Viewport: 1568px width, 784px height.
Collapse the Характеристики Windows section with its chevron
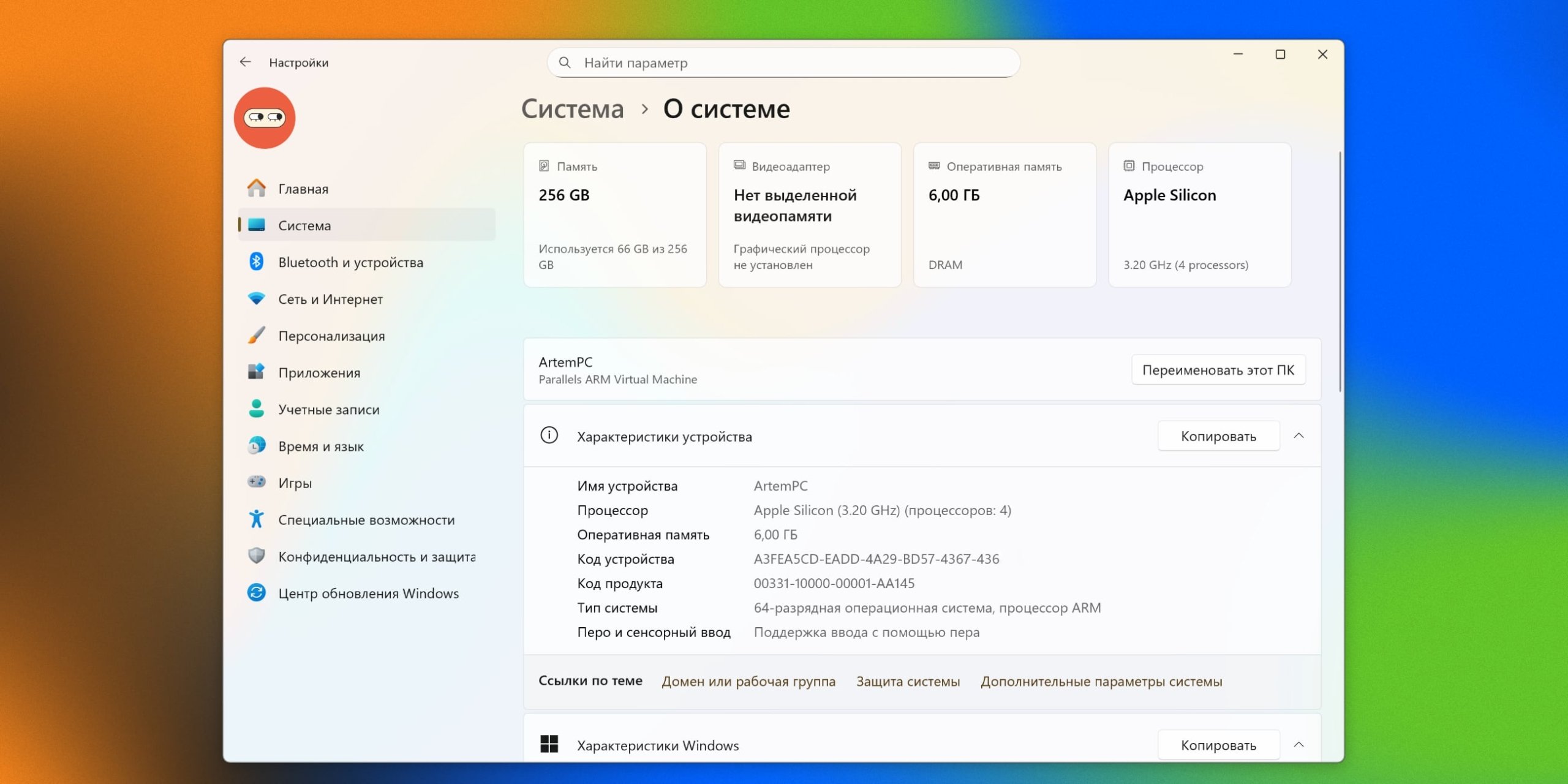pyautogui.click(x=1298, y=745)
